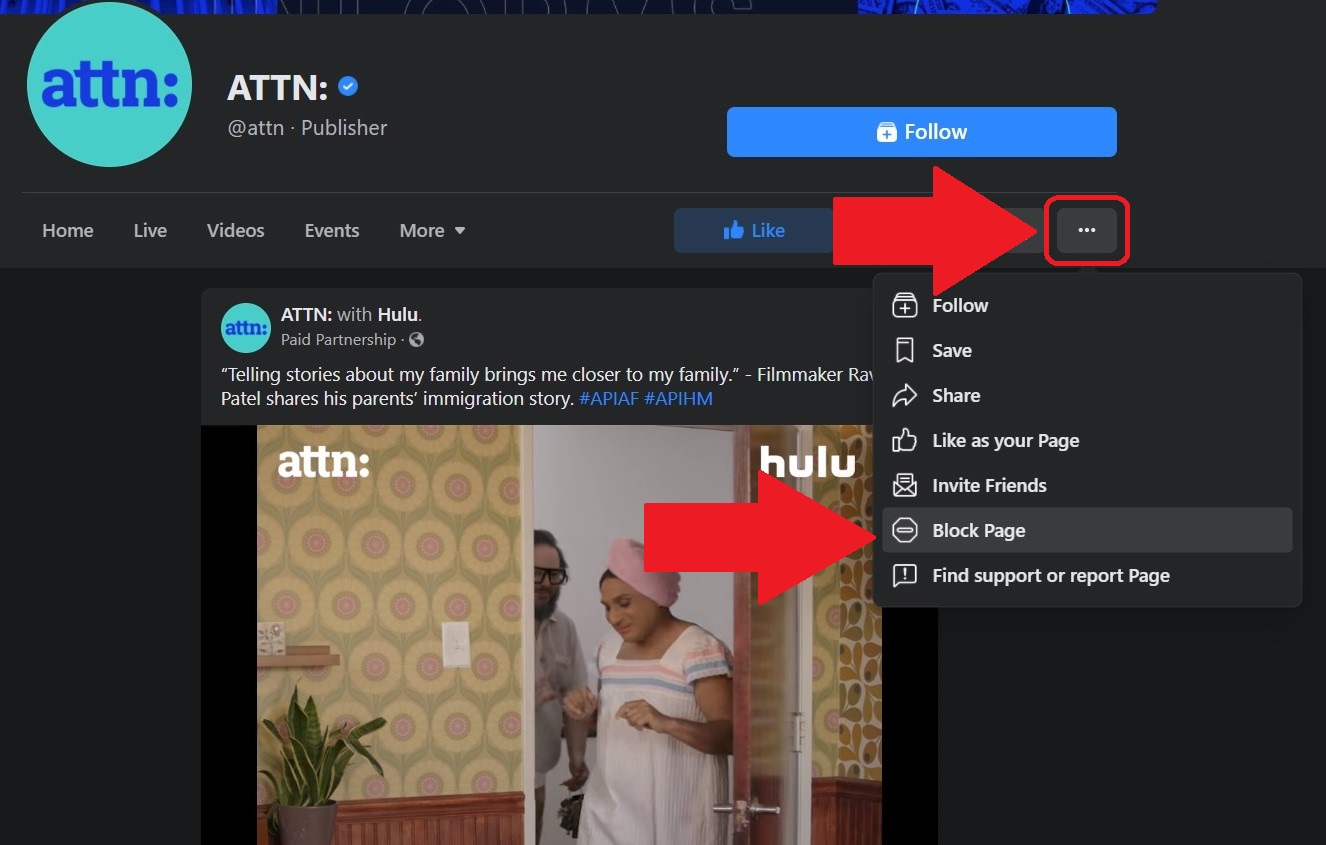The height and width of the screenshot is (845, 1326).
Task: Open the ATTN: author link in post header
Action: pyautogui.click(x=306, y=315)
